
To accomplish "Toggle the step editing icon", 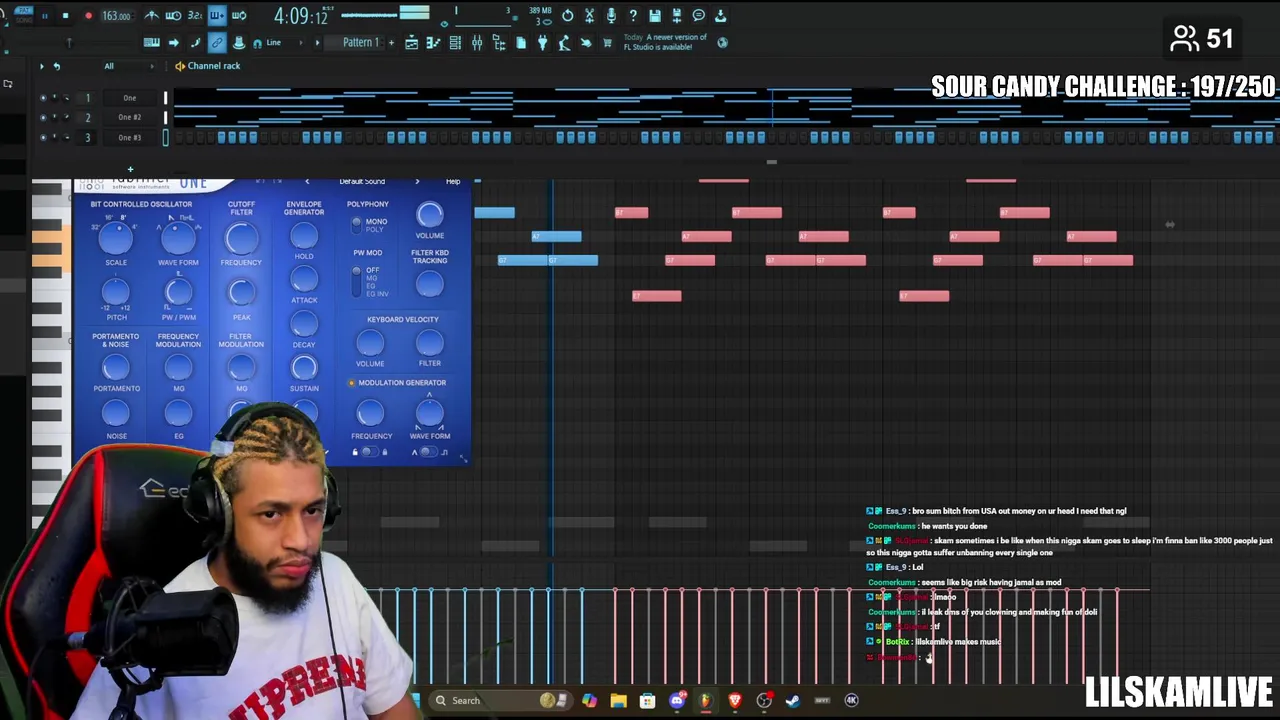I will 195,42.
